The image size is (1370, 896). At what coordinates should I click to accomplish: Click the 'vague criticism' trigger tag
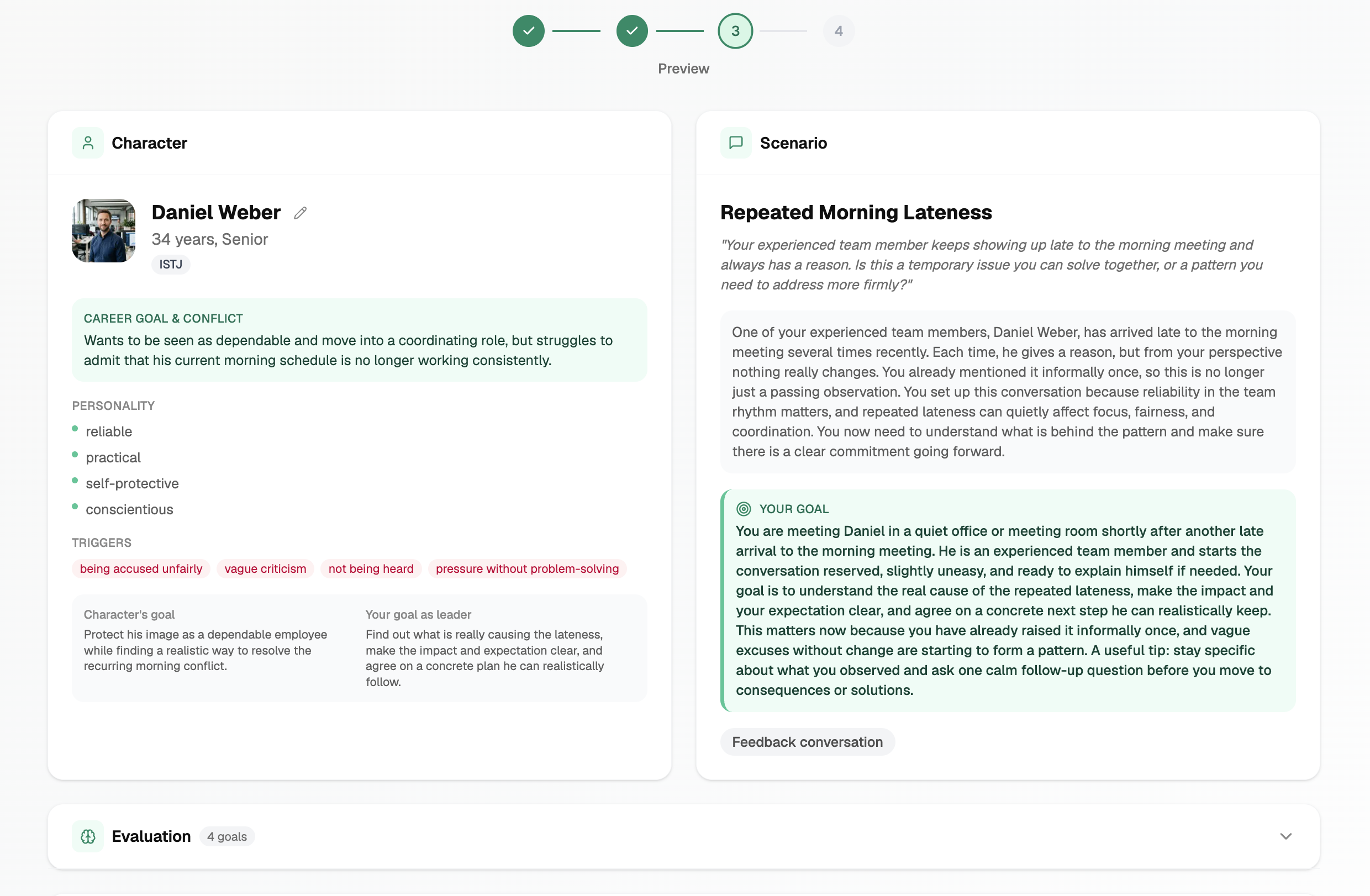(x=265, y=568)
